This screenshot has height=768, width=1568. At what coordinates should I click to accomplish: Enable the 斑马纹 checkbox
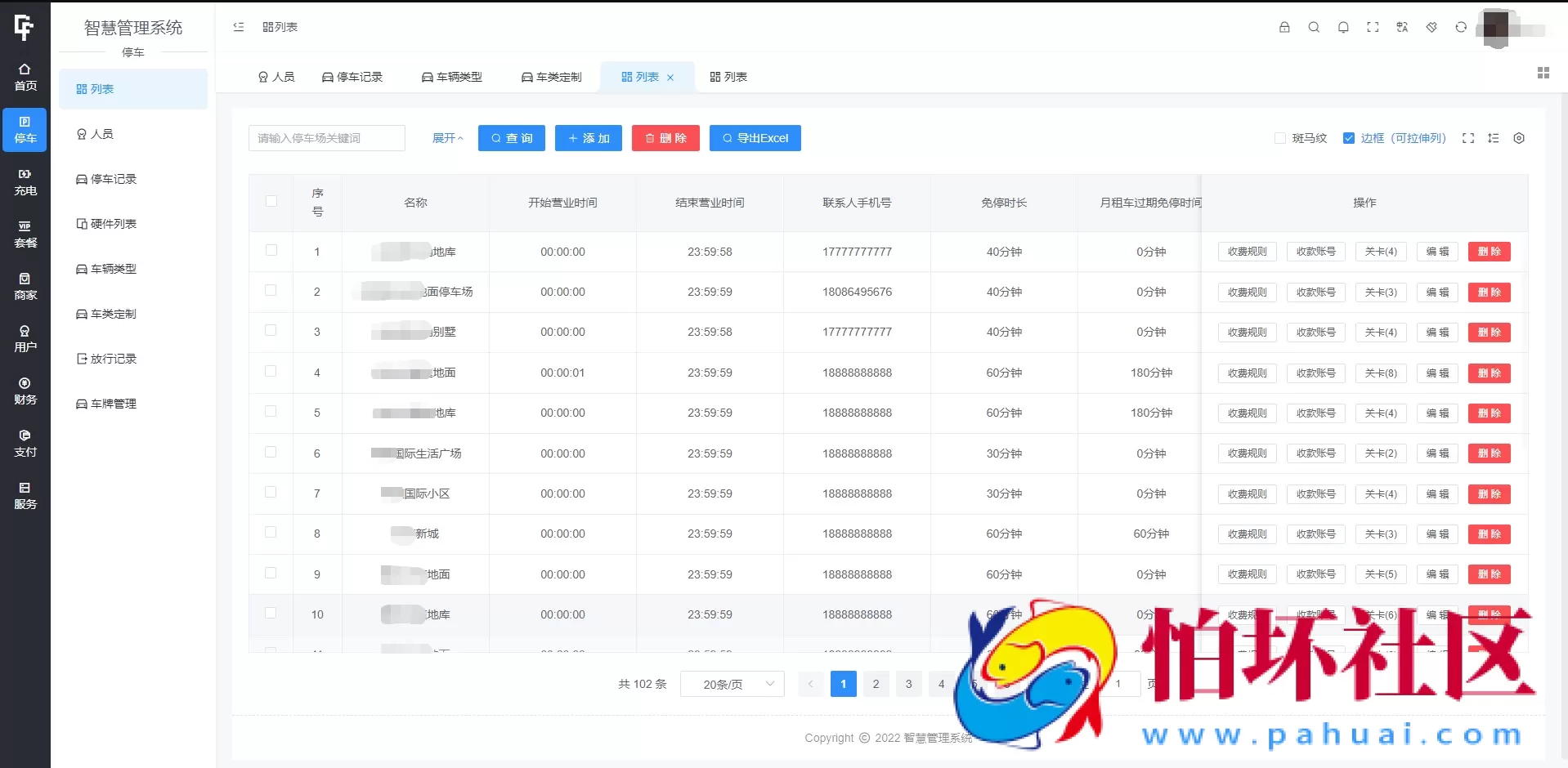click(x=1280, y=138)
